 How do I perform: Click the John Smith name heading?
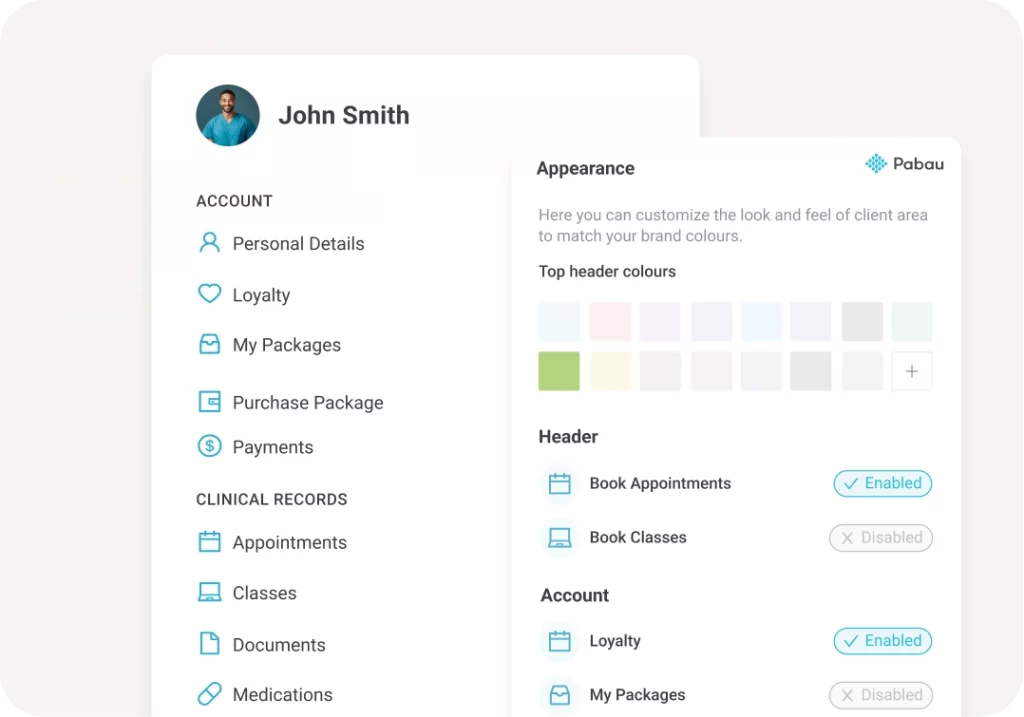click(344, 115)
